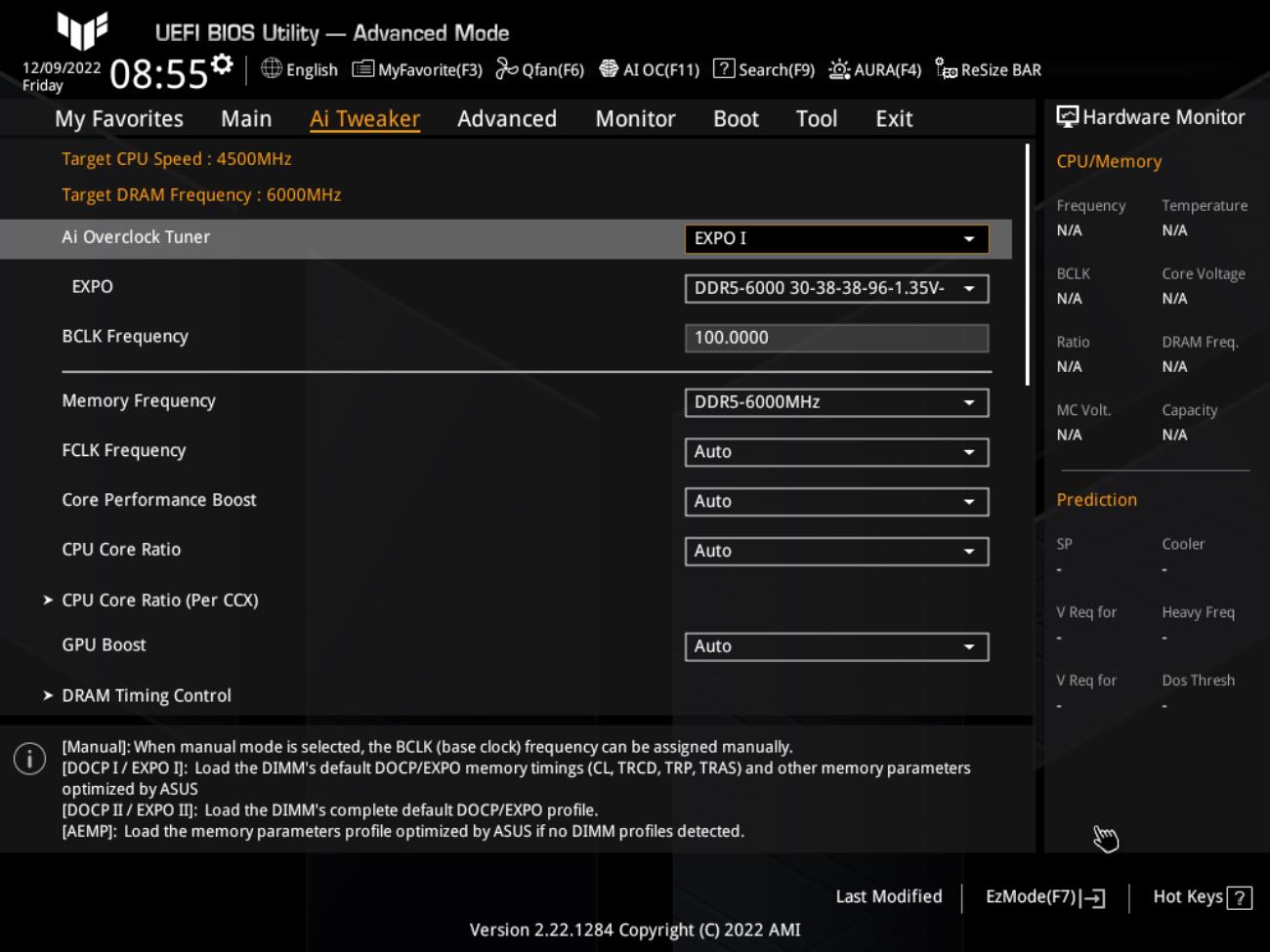Click FCLK Frequency label
Image resolution: width=1270 pixels, height=952 pixels.
click(x=124, y=450)
